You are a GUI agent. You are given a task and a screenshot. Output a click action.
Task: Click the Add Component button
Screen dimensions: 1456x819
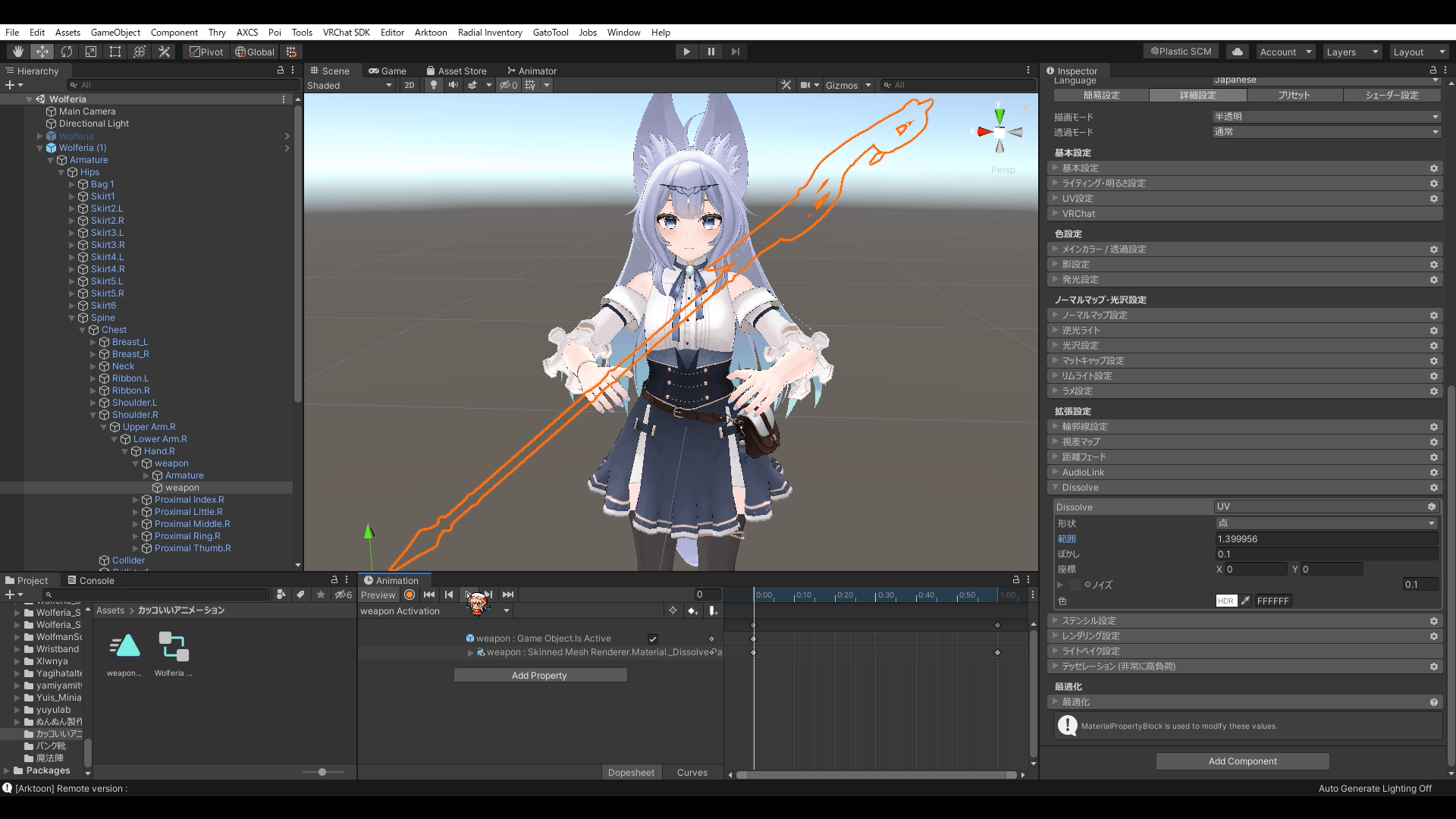(x=1242, y=761)
